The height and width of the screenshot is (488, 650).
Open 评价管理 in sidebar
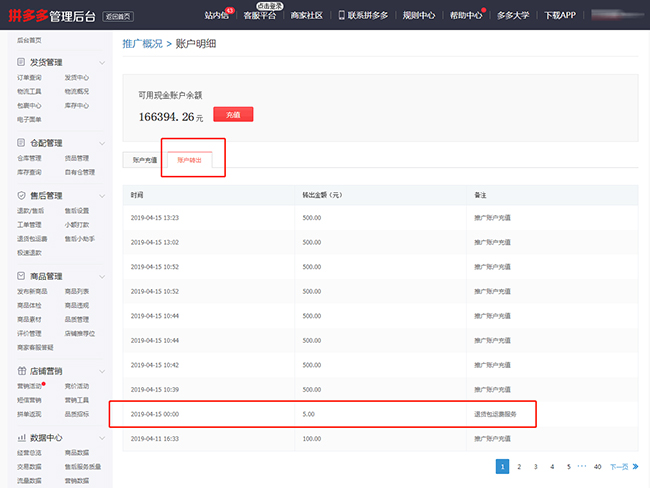point(29,333)
